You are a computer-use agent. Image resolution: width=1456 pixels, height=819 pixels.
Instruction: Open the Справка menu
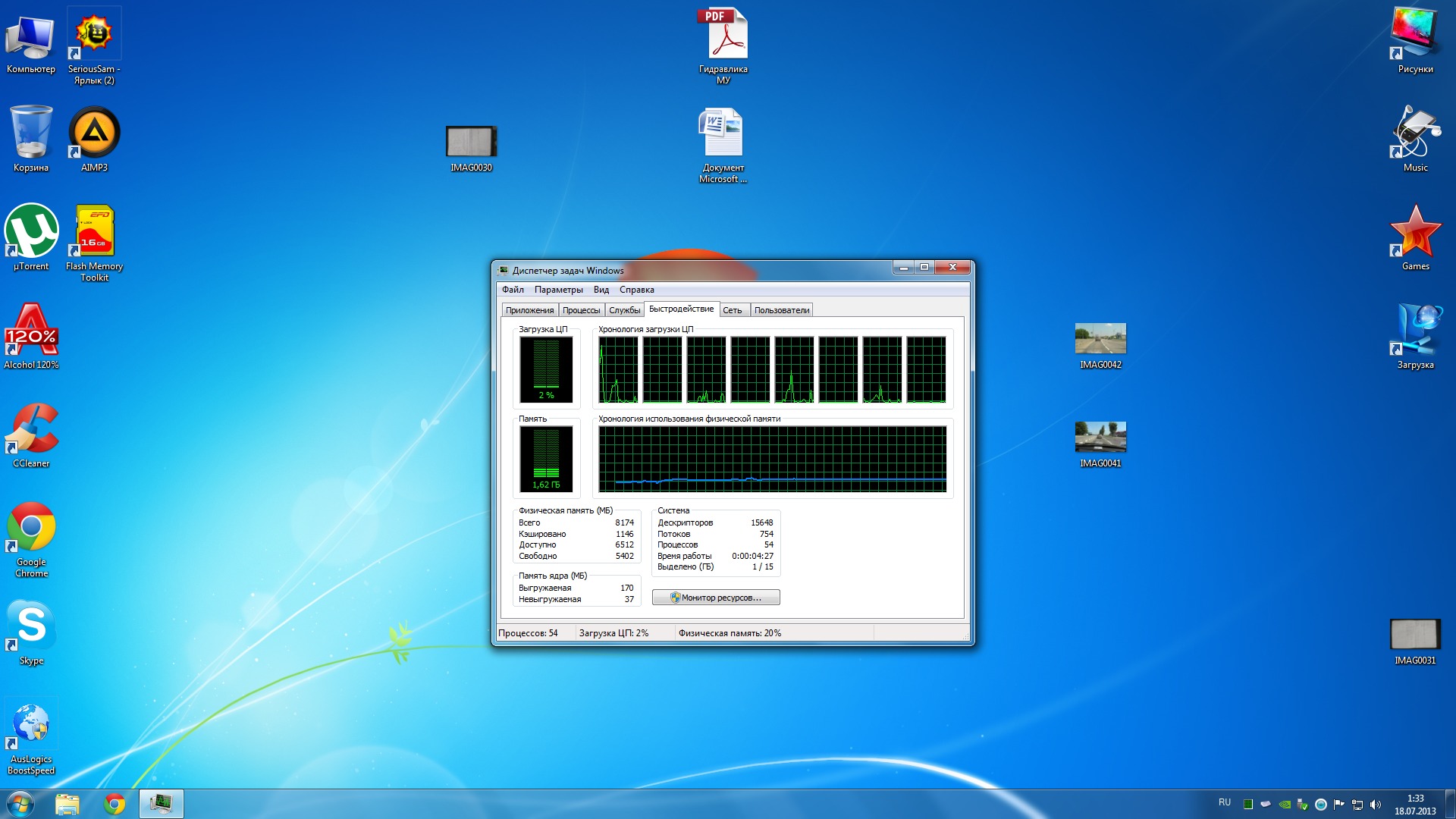click(x=636, y=290)
